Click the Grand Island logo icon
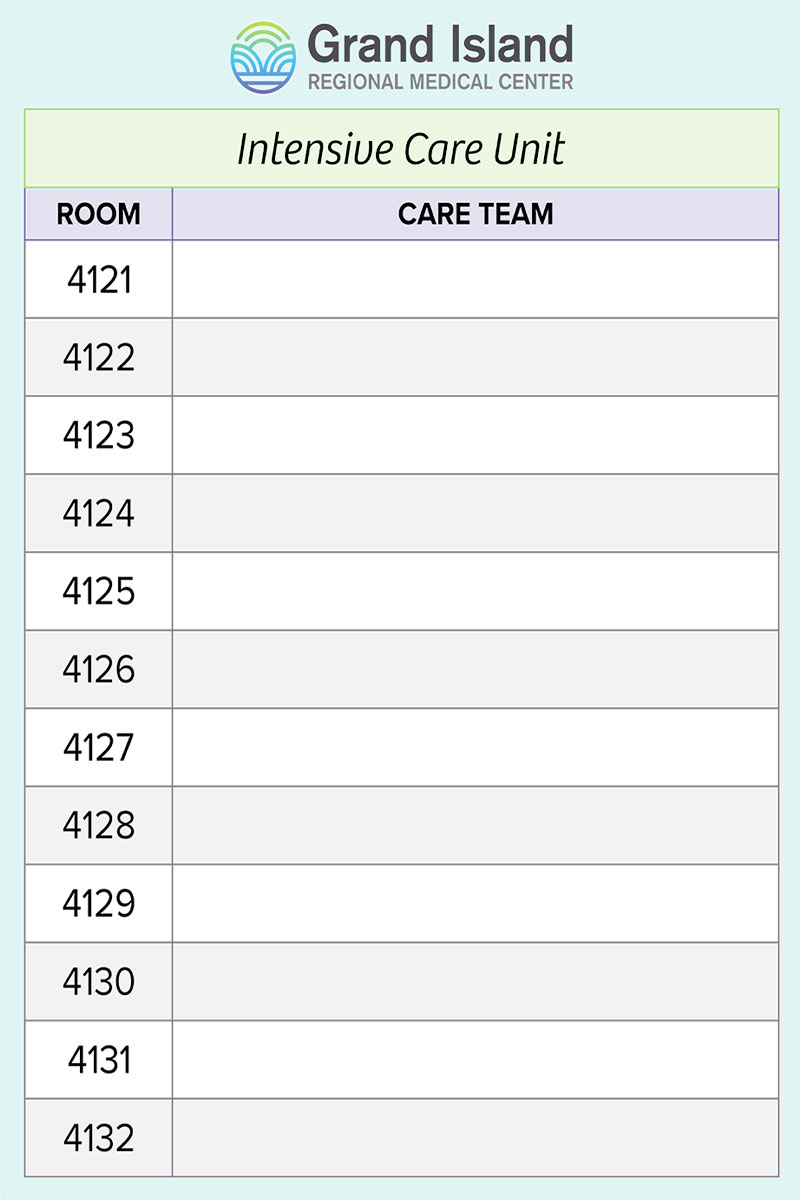This screenshot has width=800, height=1200. 263,58
